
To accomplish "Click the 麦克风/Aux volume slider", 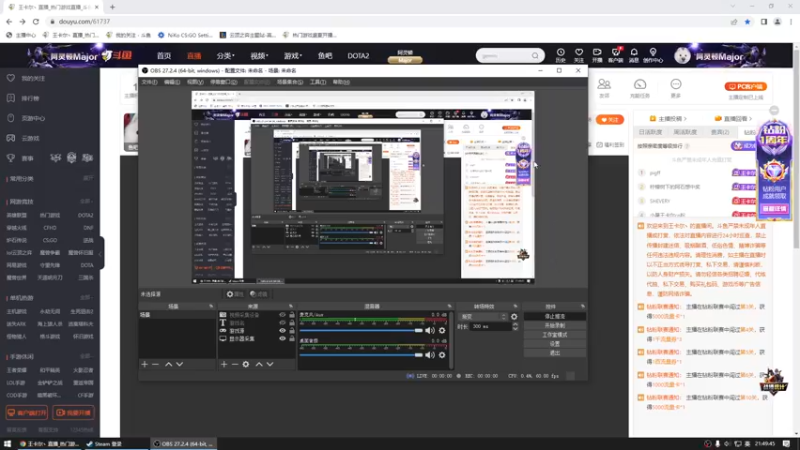I will click(x=361, y=331).
